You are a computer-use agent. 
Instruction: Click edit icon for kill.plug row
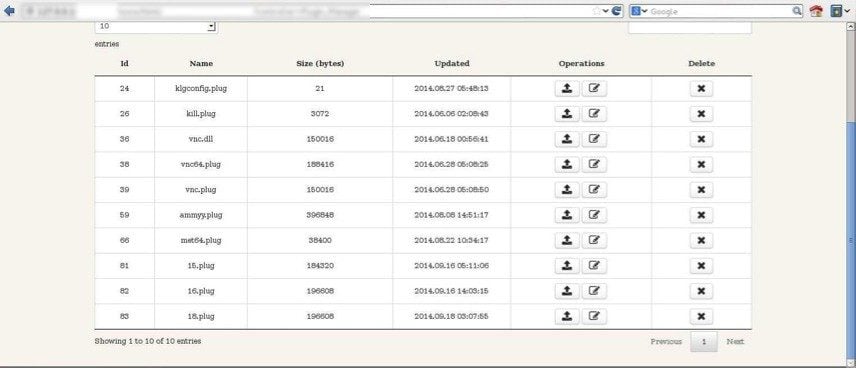594,114
